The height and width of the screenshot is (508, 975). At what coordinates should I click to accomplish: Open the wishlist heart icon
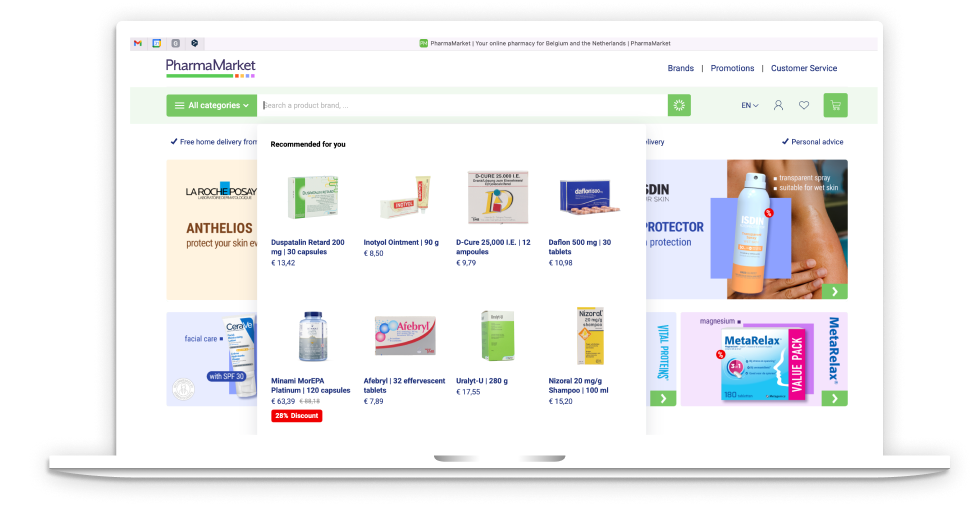coord(804,105)
